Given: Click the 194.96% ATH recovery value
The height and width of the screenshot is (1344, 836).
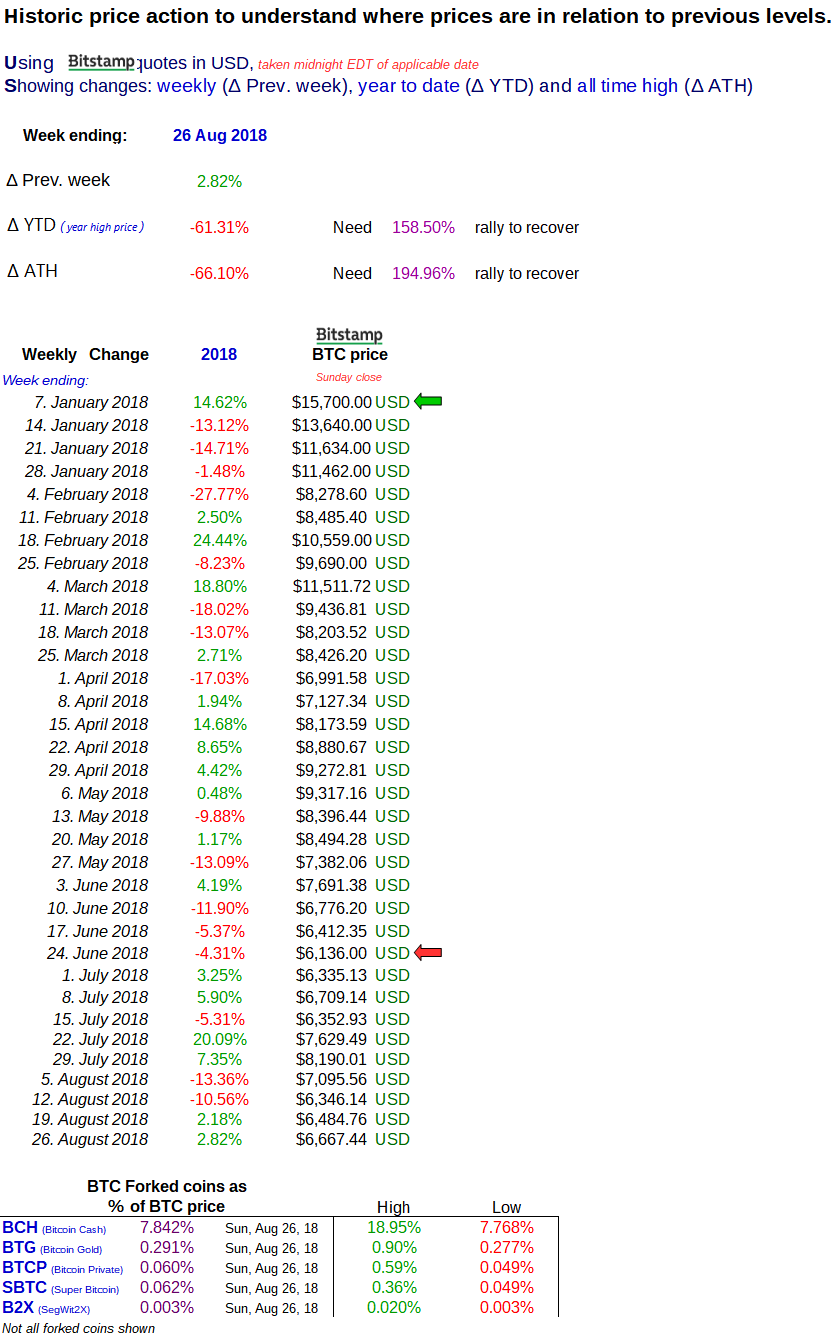Looking at the screenshot, I should (423, 273).
